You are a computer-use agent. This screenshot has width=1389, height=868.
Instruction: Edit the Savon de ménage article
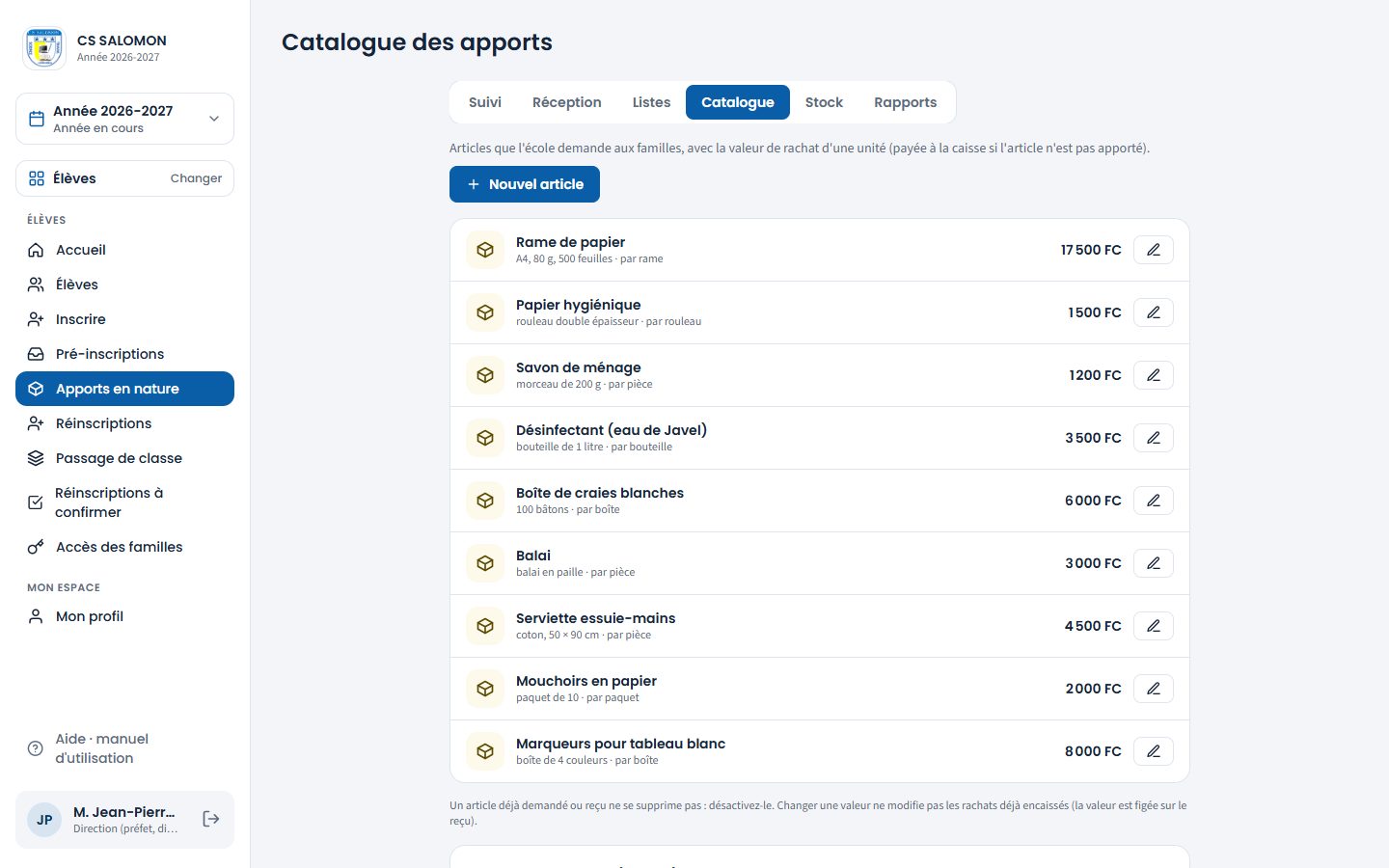click(x=1153, y=375)
